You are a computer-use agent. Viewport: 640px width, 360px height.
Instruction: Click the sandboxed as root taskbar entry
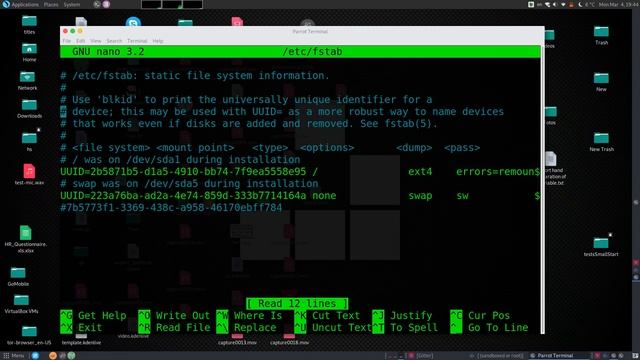pyautogui.click(x=496, y=356)
